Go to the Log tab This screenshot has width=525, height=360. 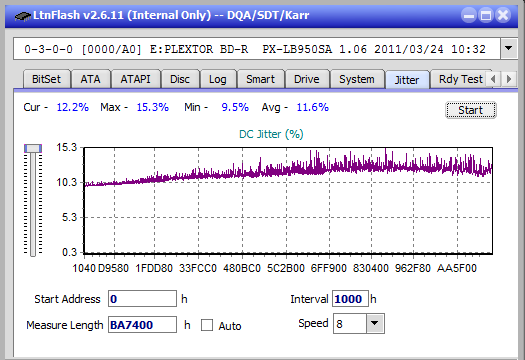point(218,79)
